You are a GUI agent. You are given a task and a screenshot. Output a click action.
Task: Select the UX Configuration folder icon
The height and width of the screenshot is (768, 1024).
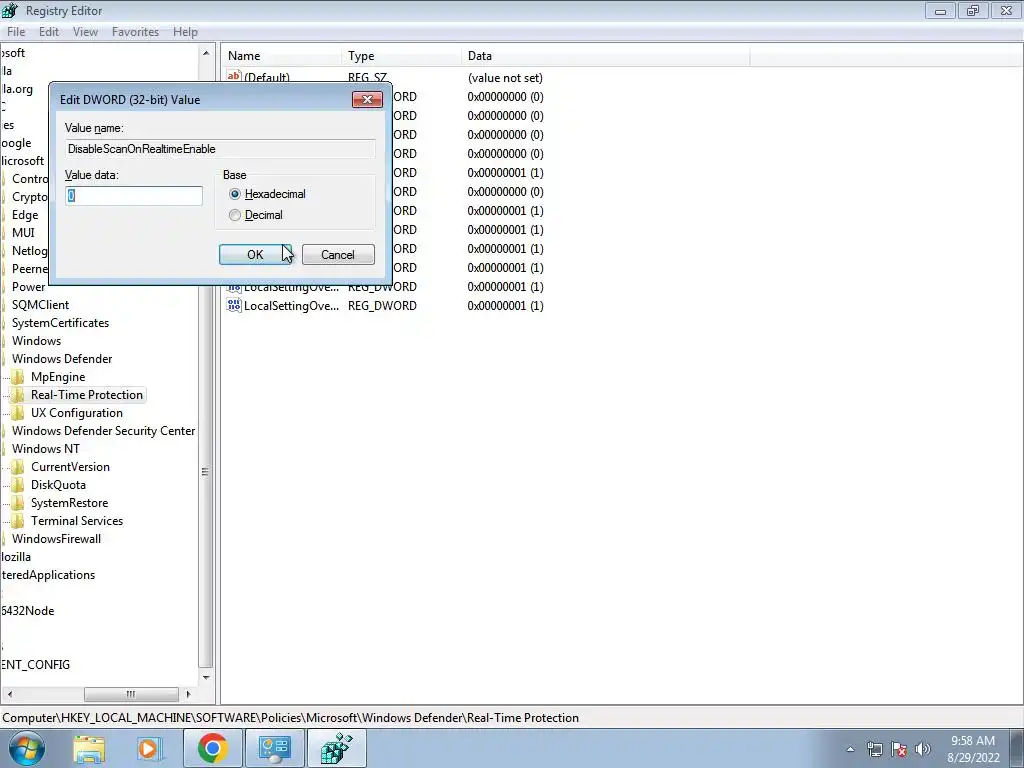click(18, 413)
